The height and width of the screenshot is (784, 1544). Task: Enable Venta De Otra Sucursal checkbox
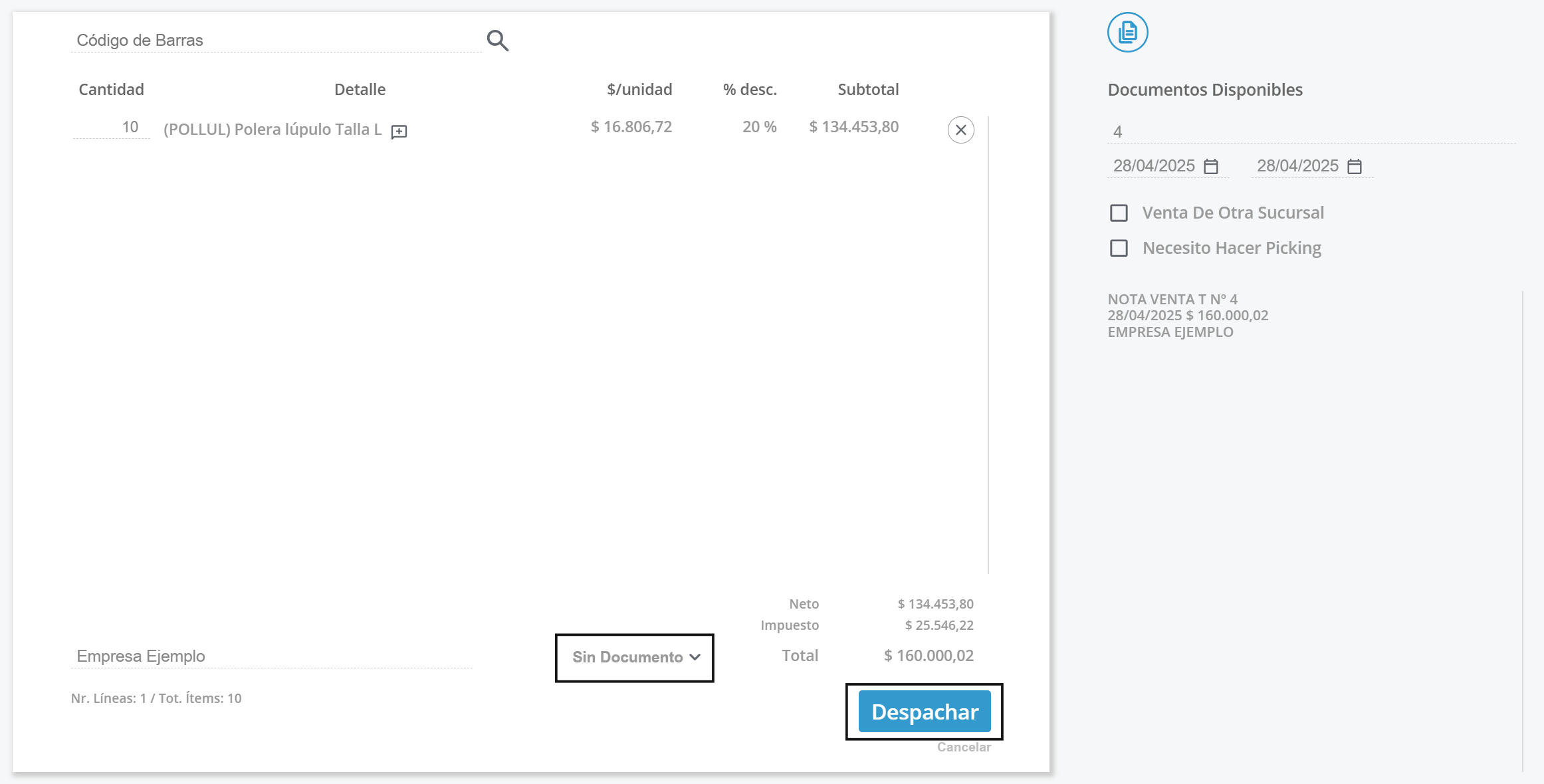click(x=1119, y=213)
